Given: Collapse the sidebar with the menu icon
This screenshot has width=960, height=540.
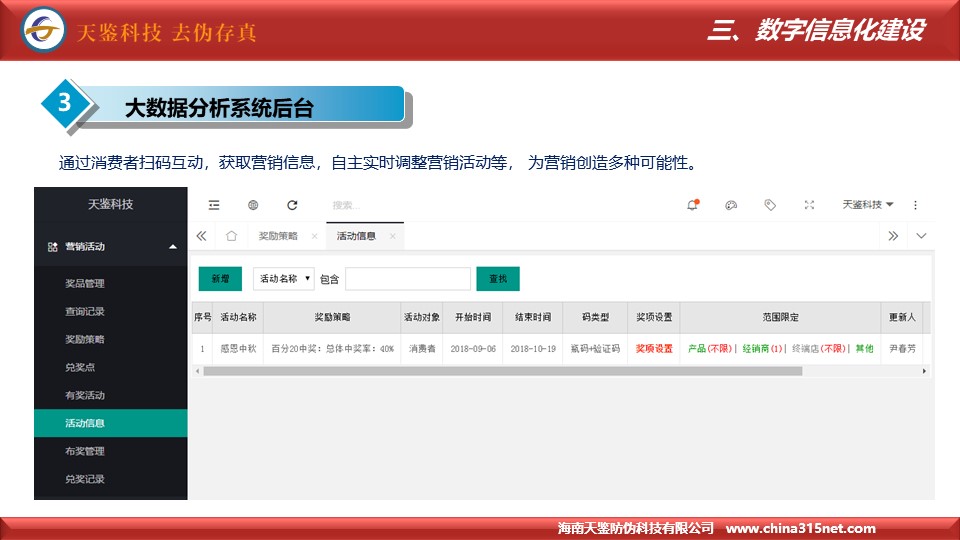Looking at the screenshot, I should pos(214,205).
